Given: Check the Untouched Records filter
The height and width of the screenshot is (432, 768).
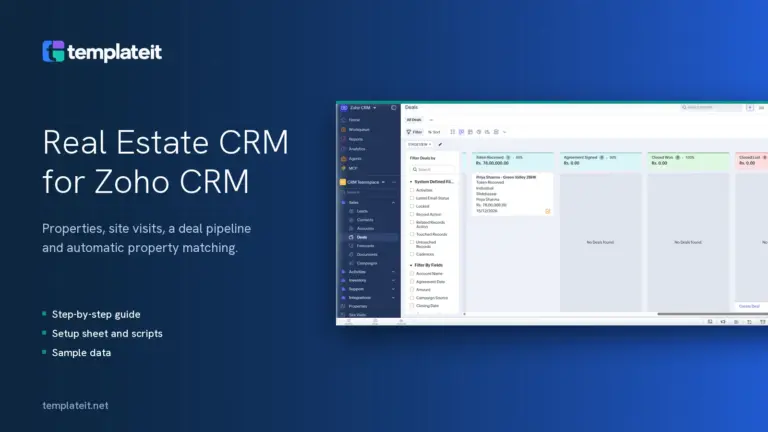Looking at the screenshot, I should [412, 242].
